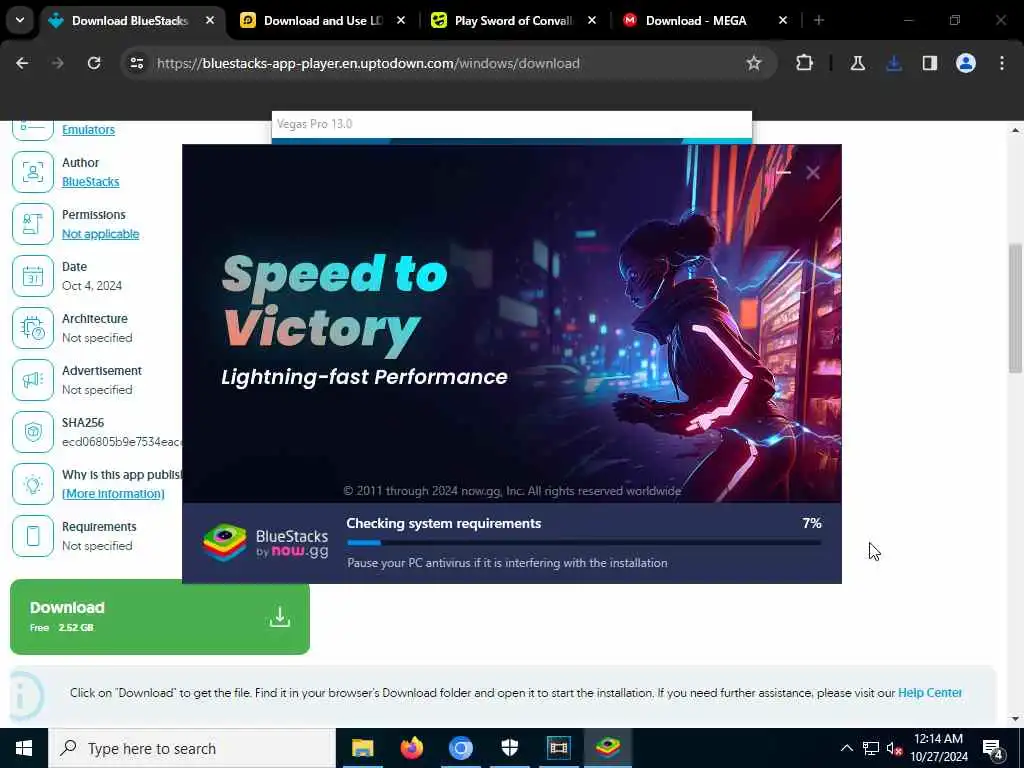Open Windows Security shield on taskbar
1024x768 pixels.
tap(509, 748)
